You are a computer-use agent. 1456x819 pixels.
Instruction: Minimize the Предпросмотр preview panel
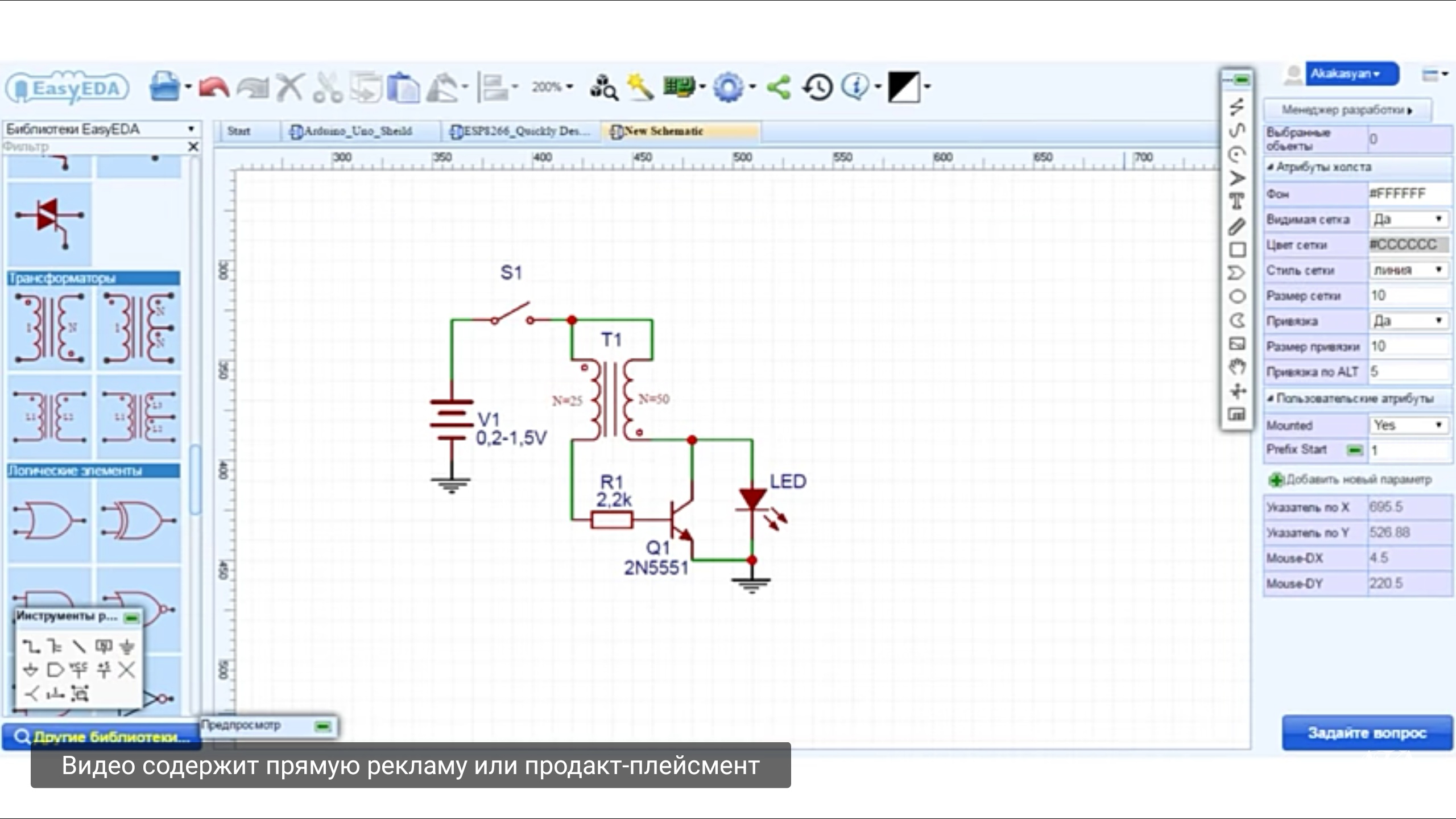click(x=322, y=726)
